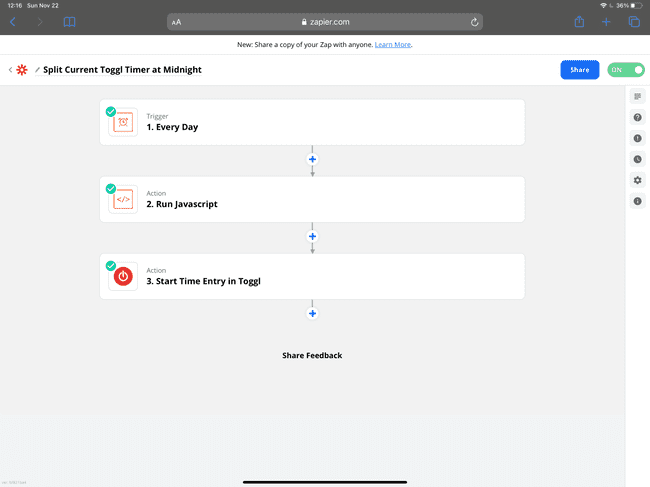Add step after Run Javascript
This screenshot has height=487, width=650.
click(313, 236)
